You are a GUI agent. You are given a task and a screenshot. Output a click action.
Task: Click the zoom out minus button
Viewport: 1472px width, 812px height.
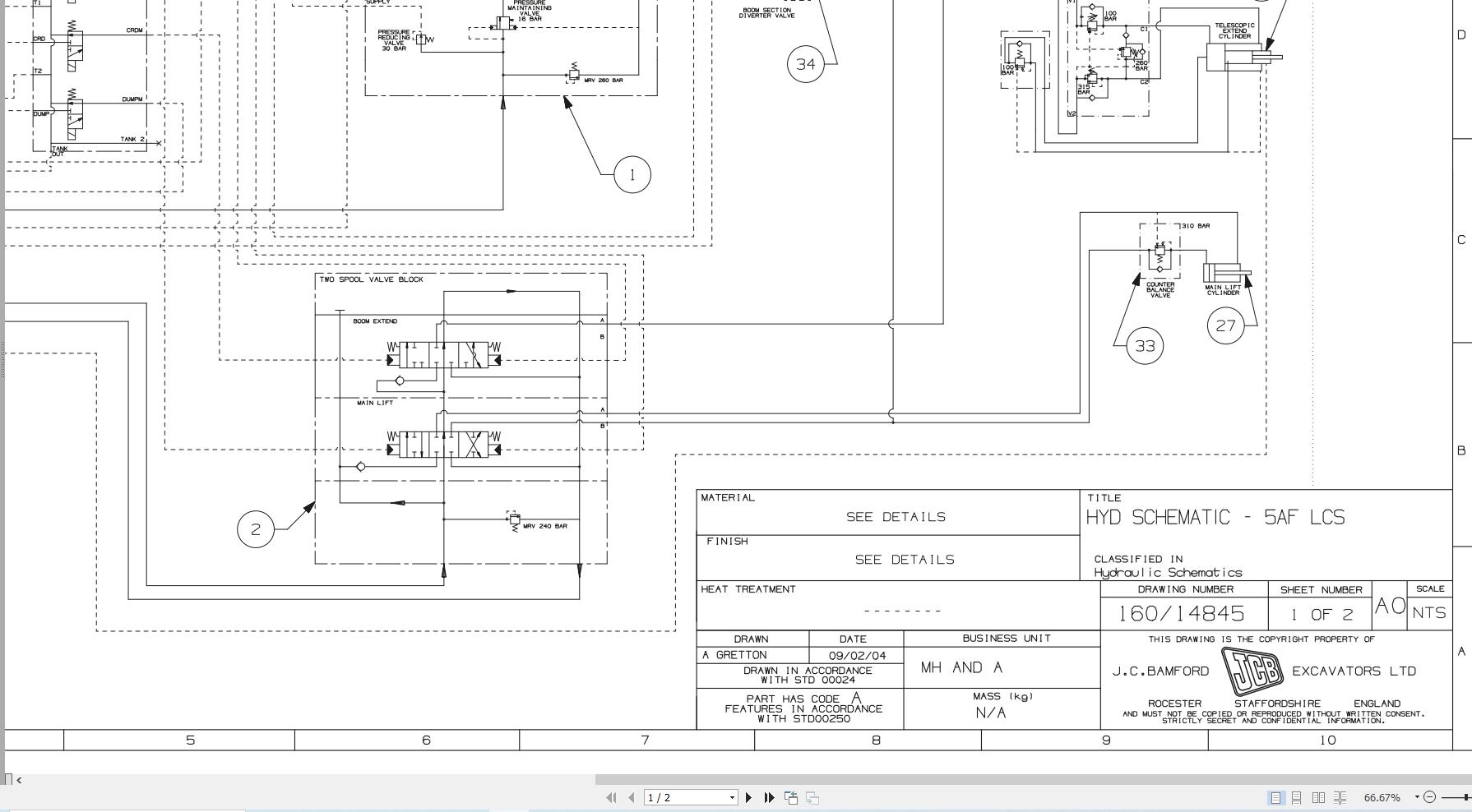point(1429,796)
